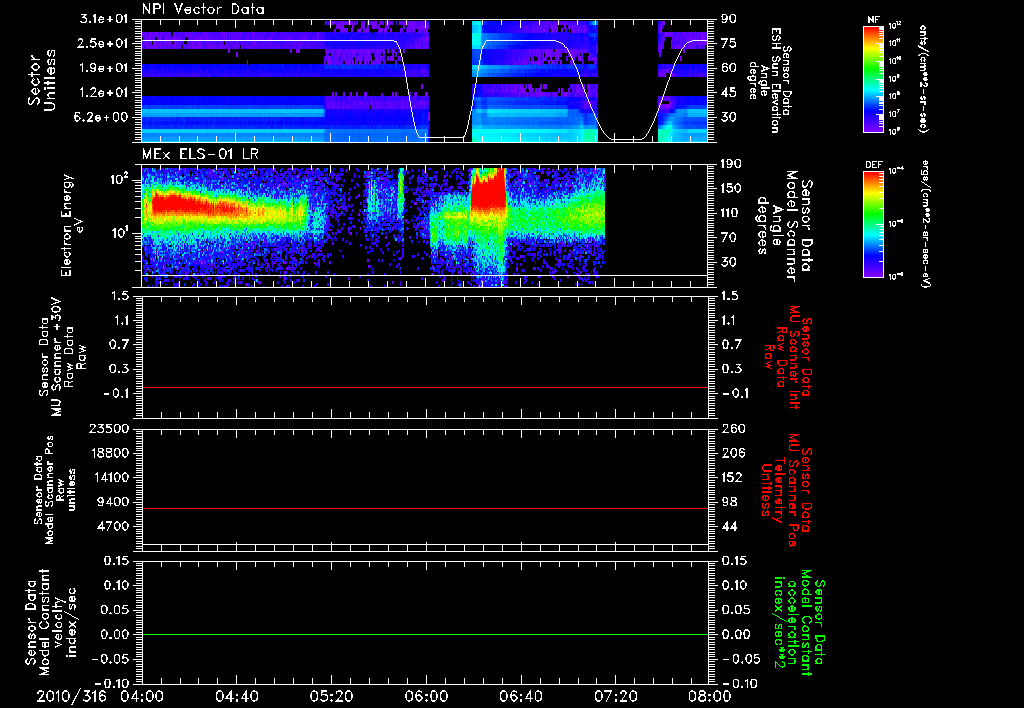Click the '1.9e+01' sector tick label
This screenshot has width=1024, height=708.
[104, 68]
